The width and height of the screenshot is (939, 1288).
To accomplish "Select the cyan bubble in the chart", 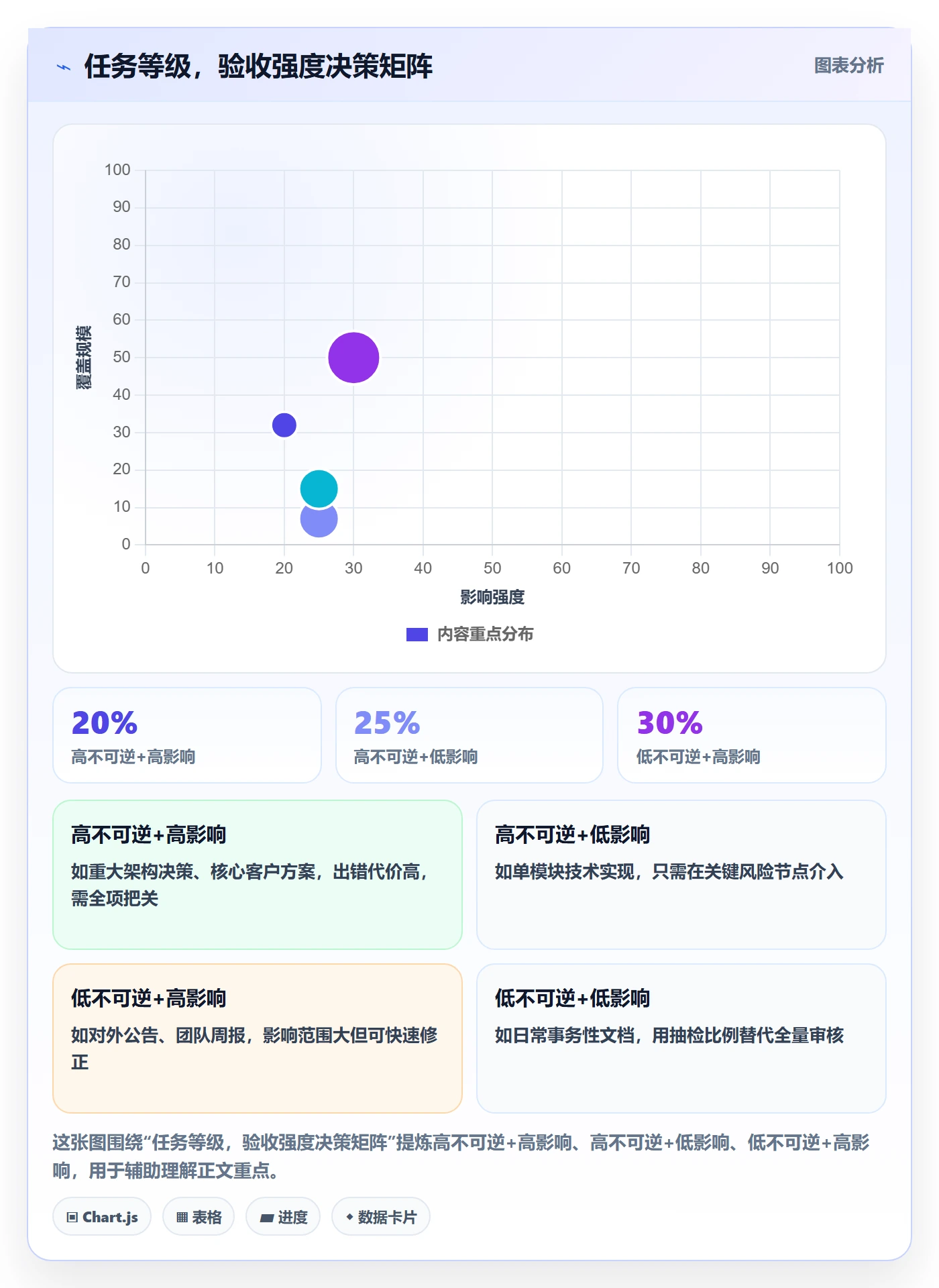I will click(319, 488).
